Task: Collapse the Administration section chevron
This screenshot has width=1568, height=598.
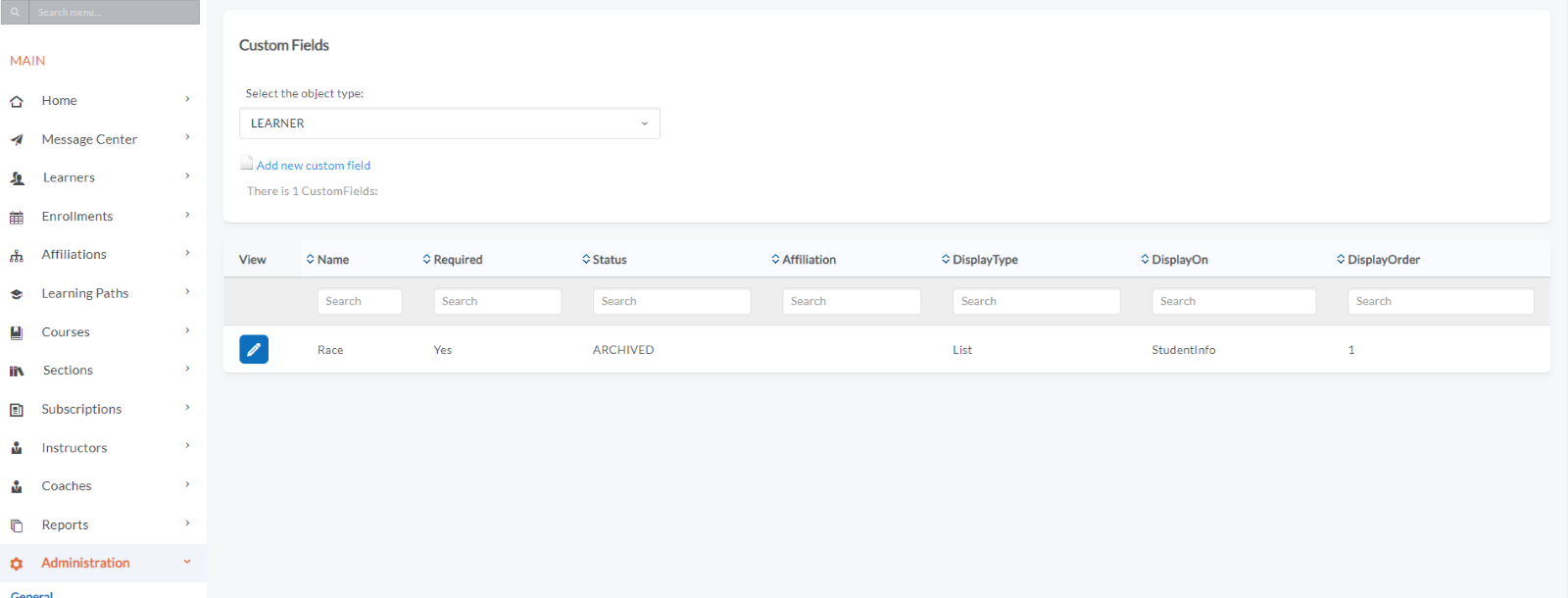Action: point(187,562)
